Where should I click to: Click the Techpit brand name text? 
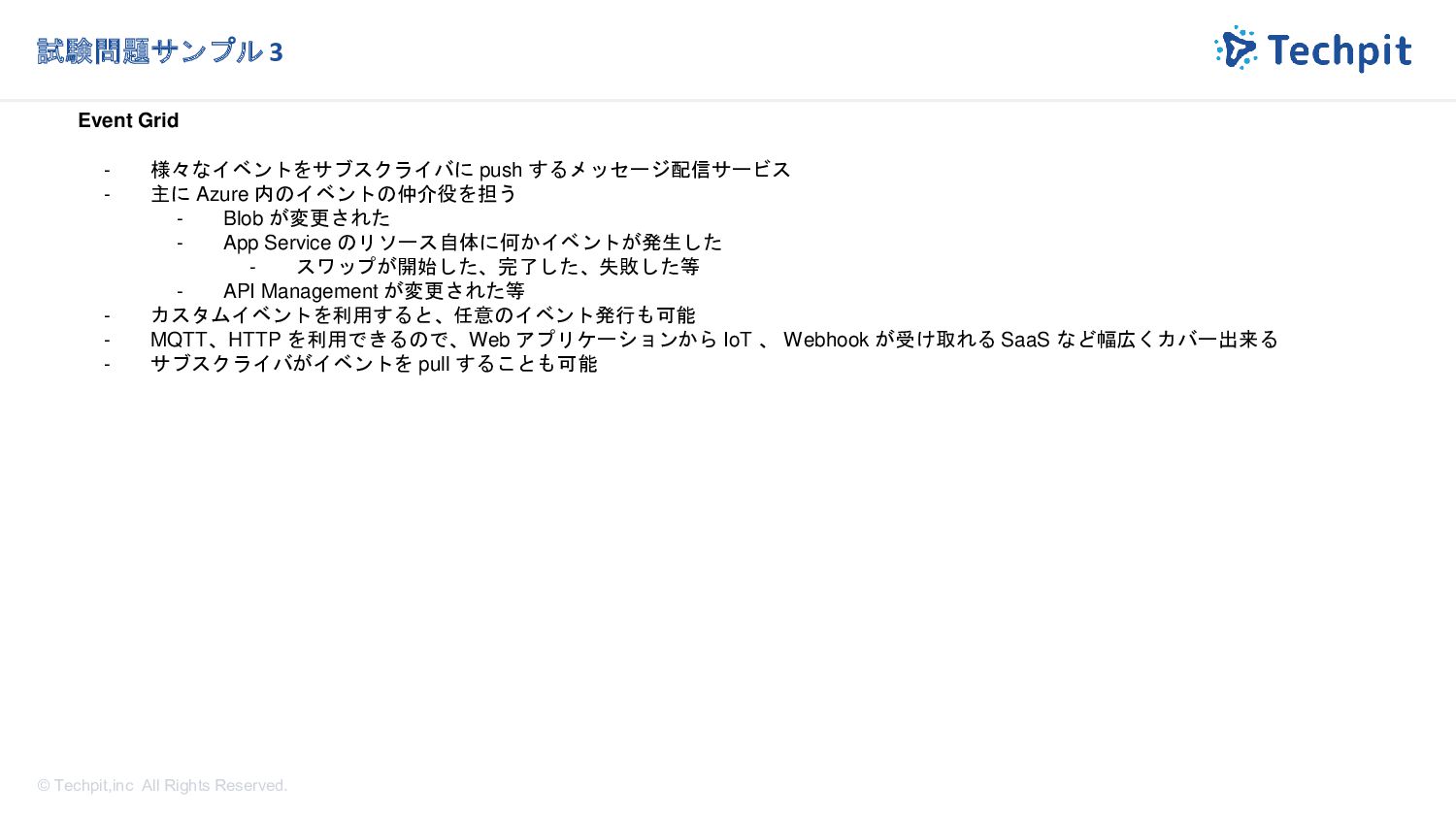click(1339, 50)
